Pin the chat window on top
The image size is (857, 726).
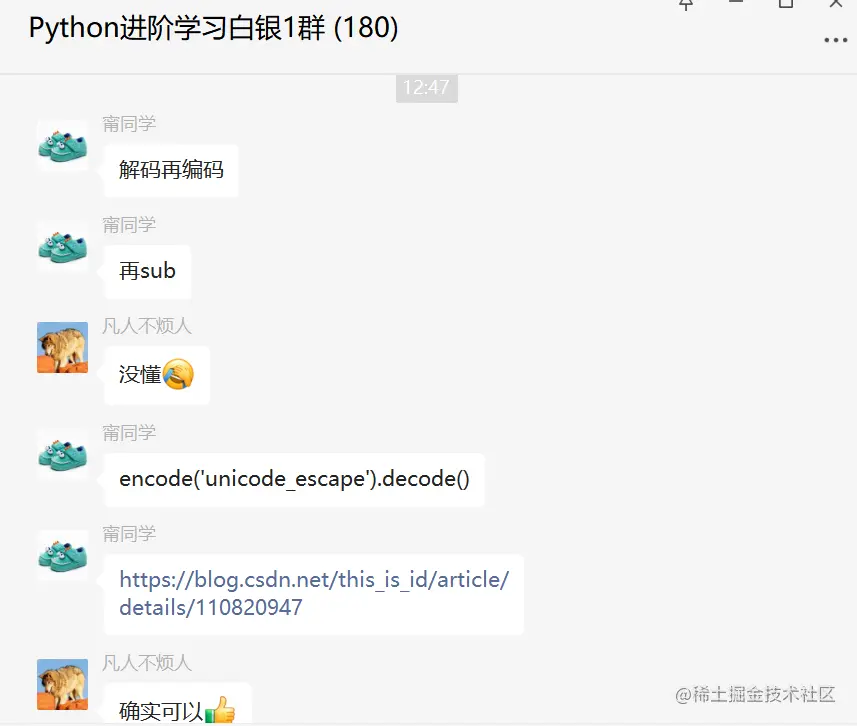tap(686, 4)
